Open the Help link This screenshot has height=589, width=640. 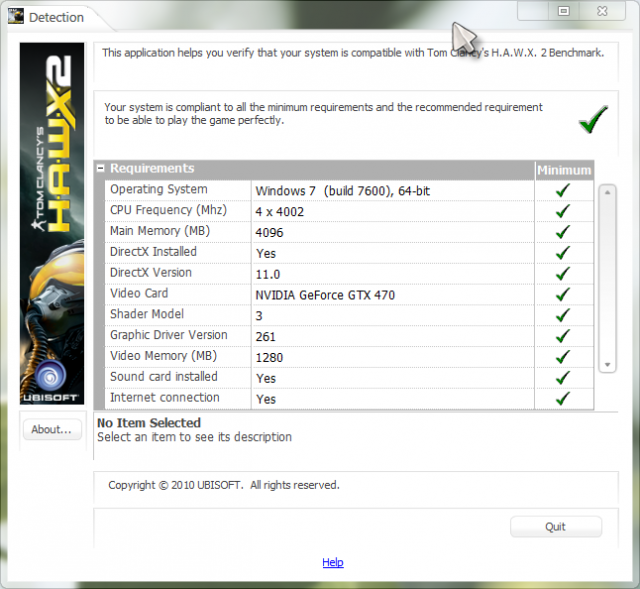click(x=333, y=562)
